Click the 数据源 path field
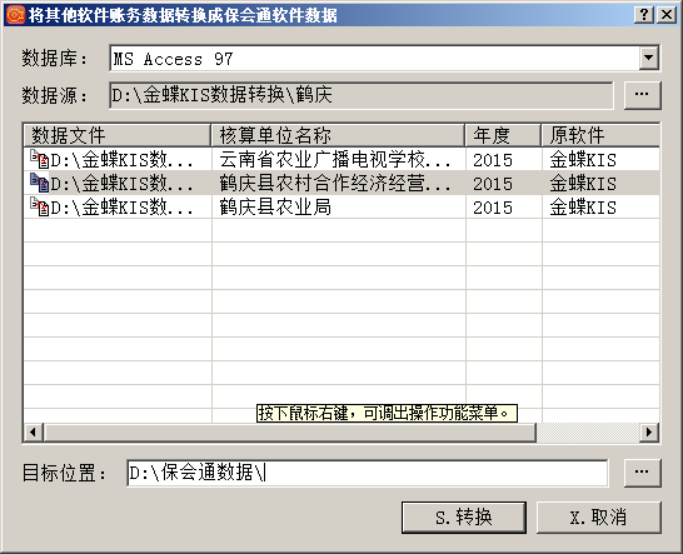This screenshot has height=554, width=683. (x=360, y=96)
